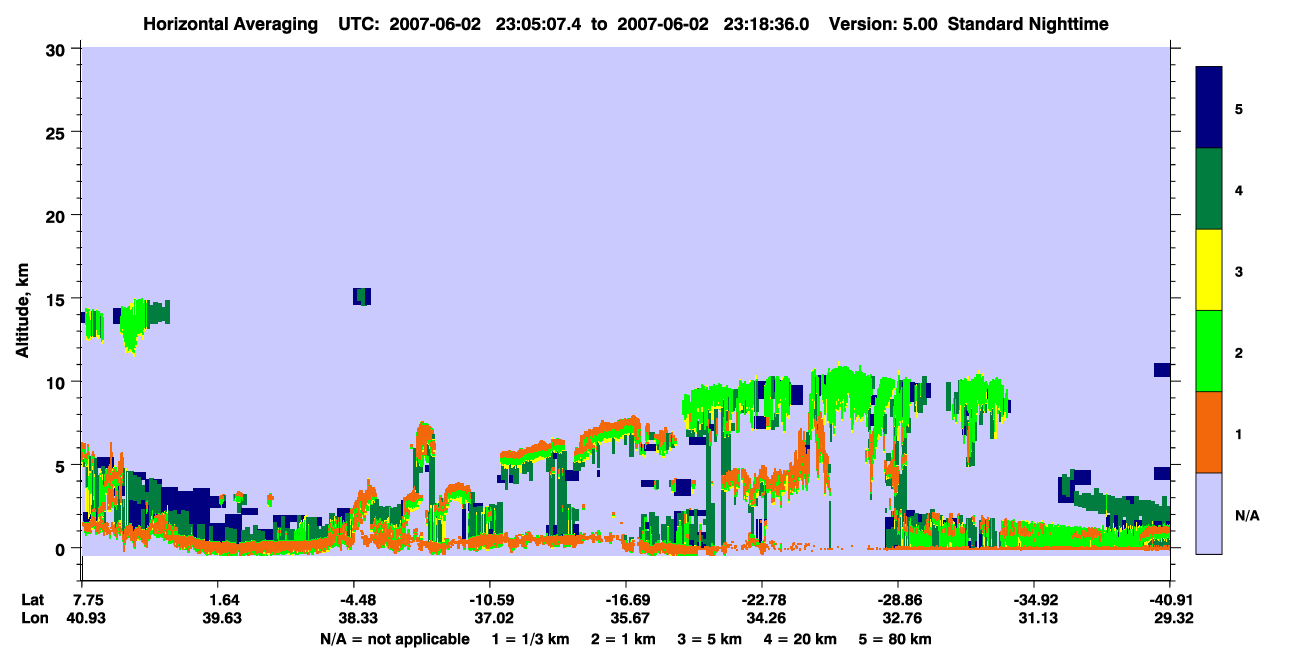The height and width of the screenshot is (667, 1300).
Task: Click the "2 = 1 km" legend text
Action: coord(623,639)
